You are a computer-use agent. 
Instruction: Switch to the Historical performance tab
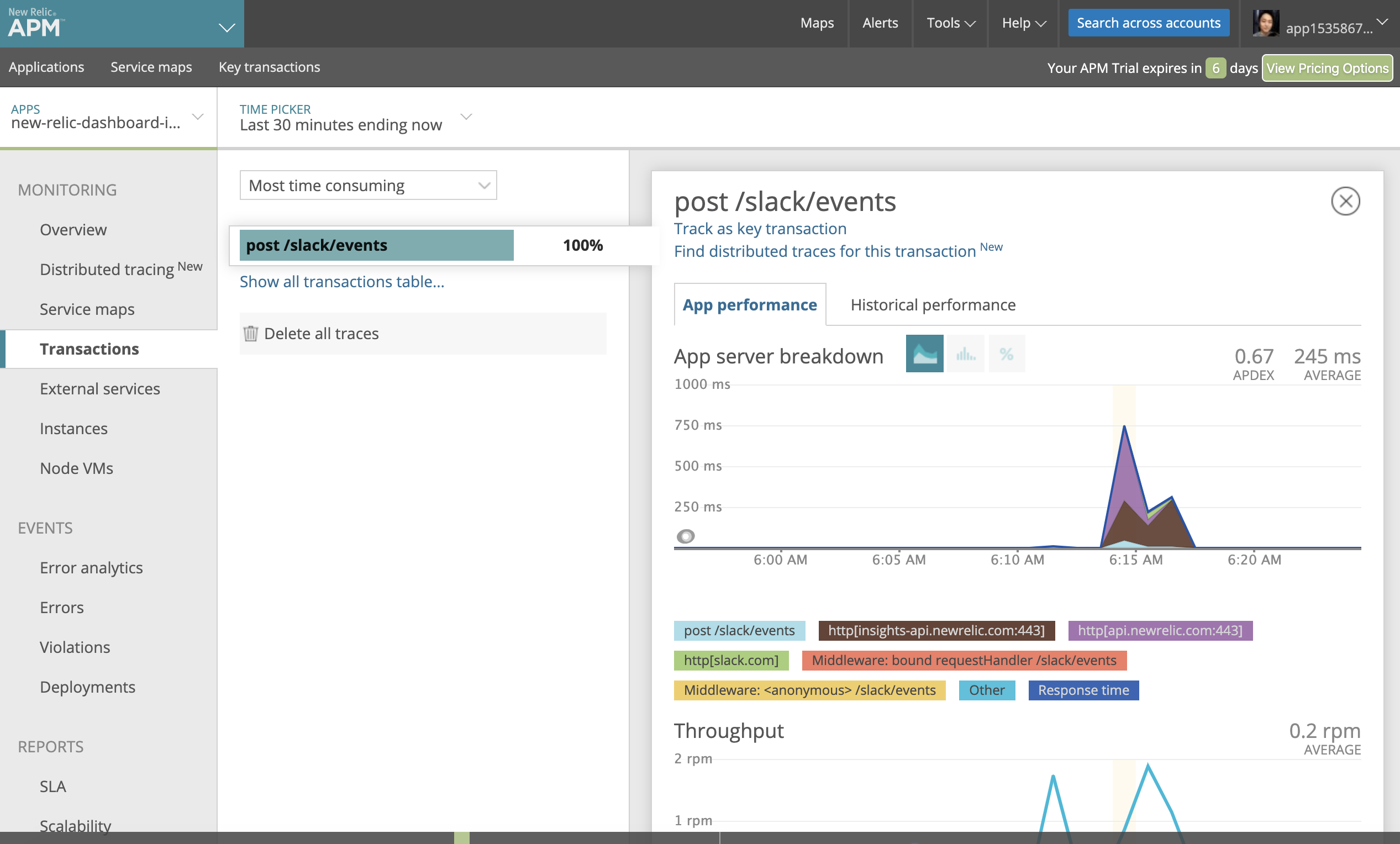tap(933, 305)
